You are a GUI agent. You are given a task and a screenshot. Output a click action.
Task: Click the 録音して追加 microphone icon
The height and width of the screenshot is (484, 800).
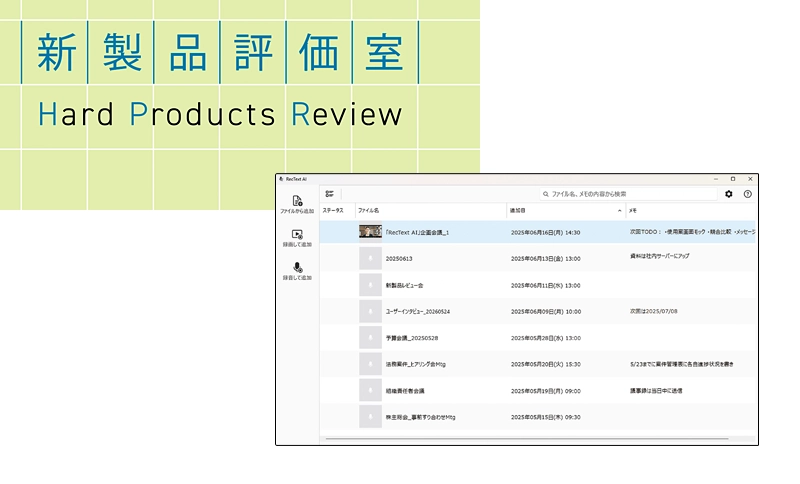point(297,267)
